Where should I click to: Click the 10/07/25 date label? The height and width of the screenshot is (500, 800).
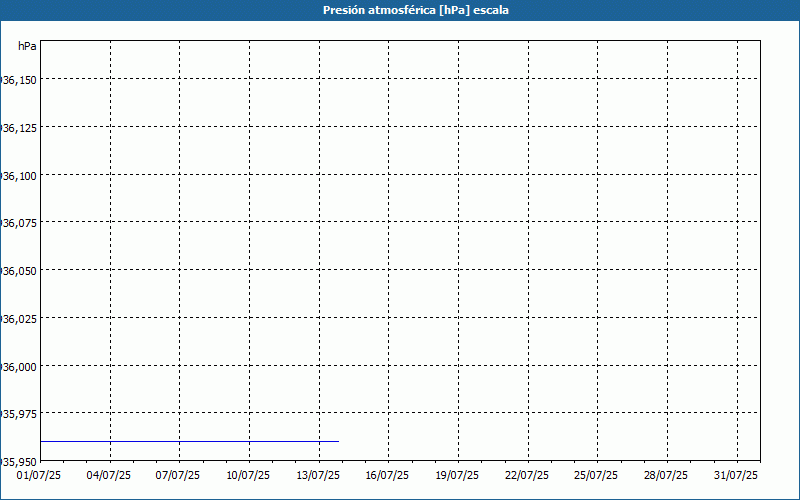coord(248,476)
